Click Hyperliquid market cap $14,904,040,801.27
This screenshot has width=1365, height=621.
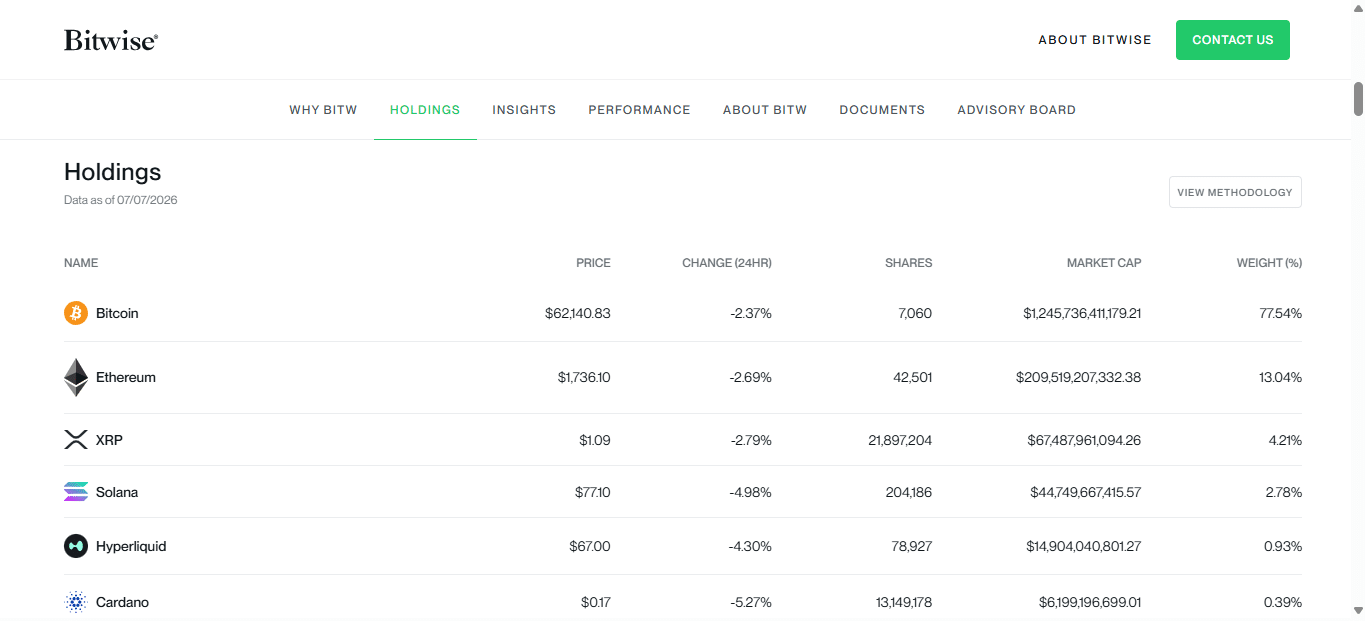[1086, 546]
